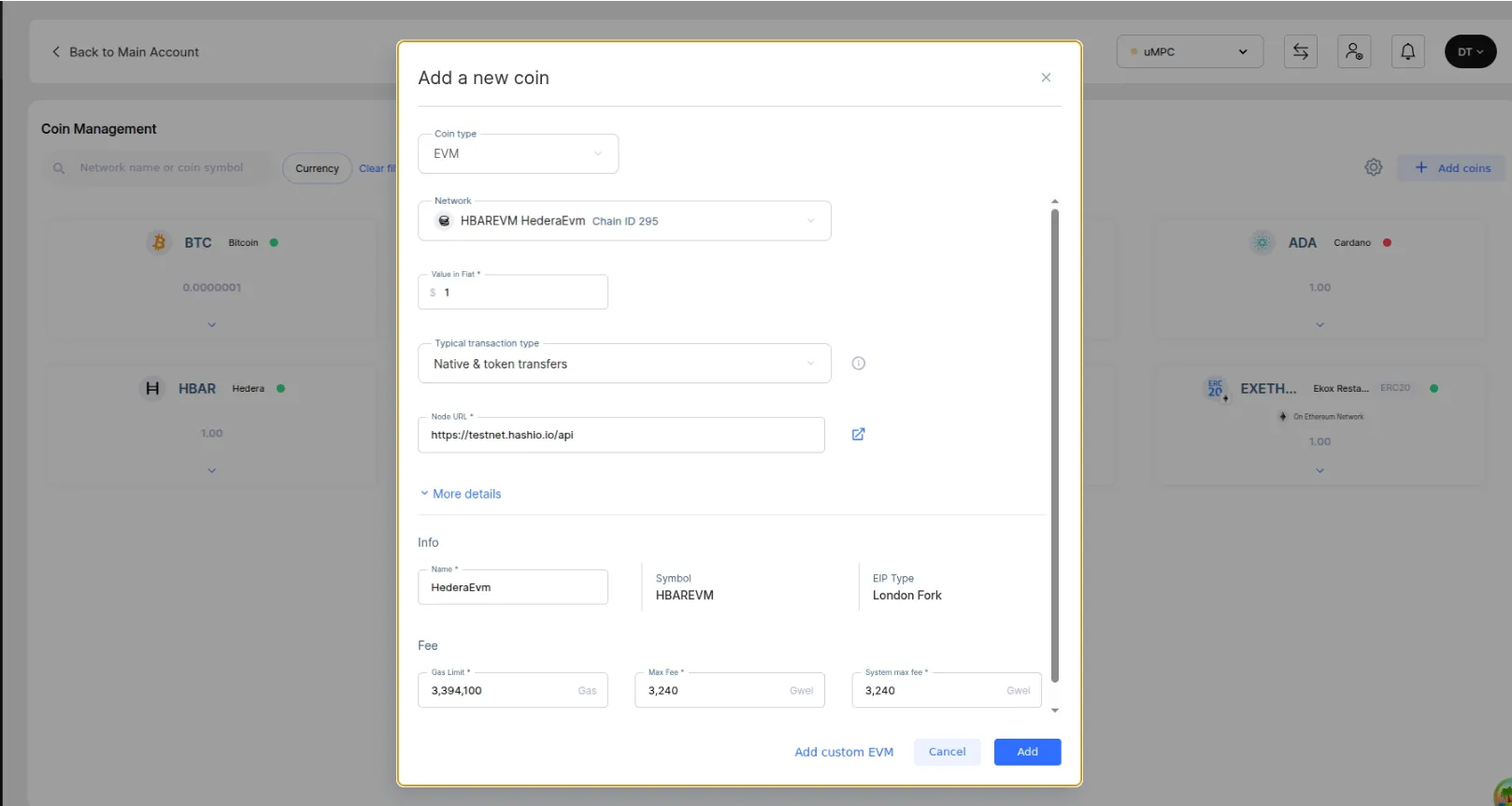Click the network name search box

point(159,168)
